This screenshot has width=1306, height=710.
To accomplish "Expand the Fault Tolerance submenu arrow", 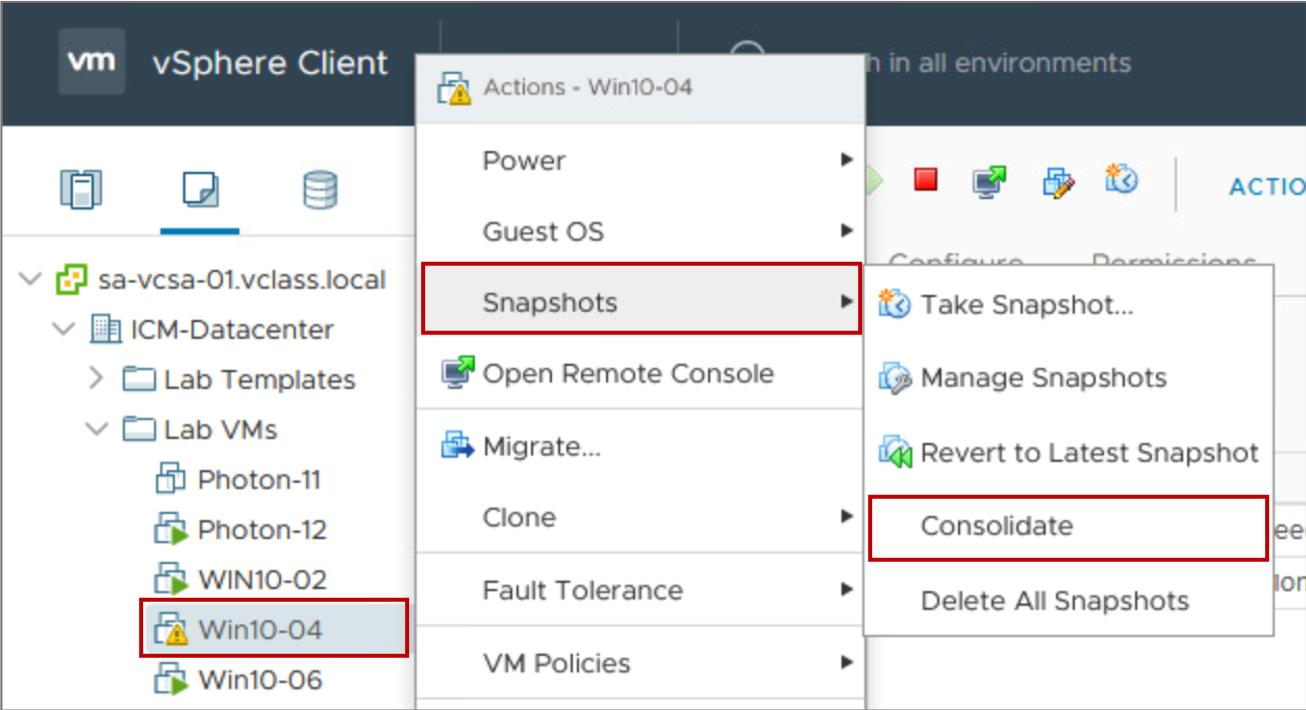I will pos(847,590).
